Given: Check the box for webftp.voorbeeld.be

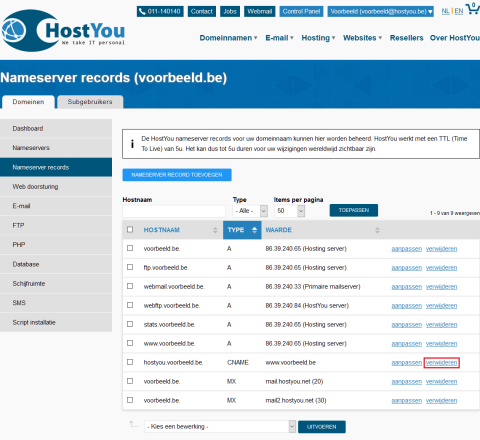Looking at the screenshot, I should coord(130,305).
